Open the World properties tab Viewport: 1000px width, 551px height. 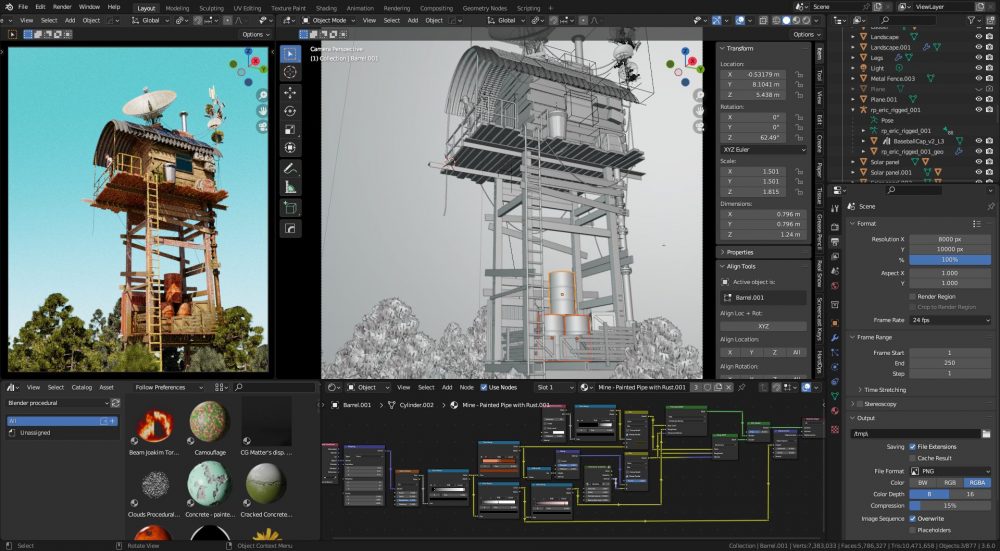pos(835,286)
